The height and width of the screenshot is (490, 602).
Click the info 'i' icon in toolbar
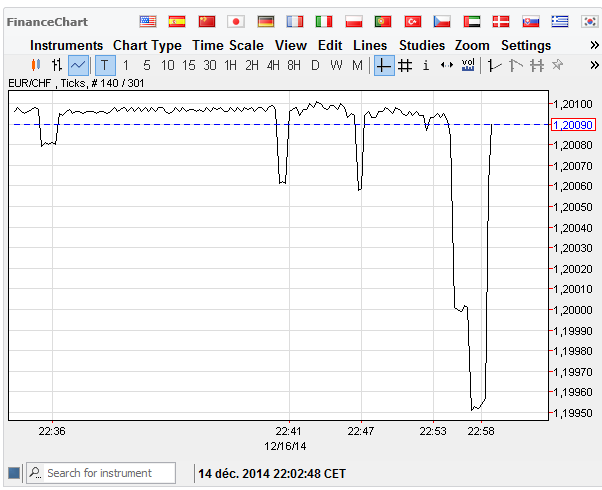pos(426,65)
